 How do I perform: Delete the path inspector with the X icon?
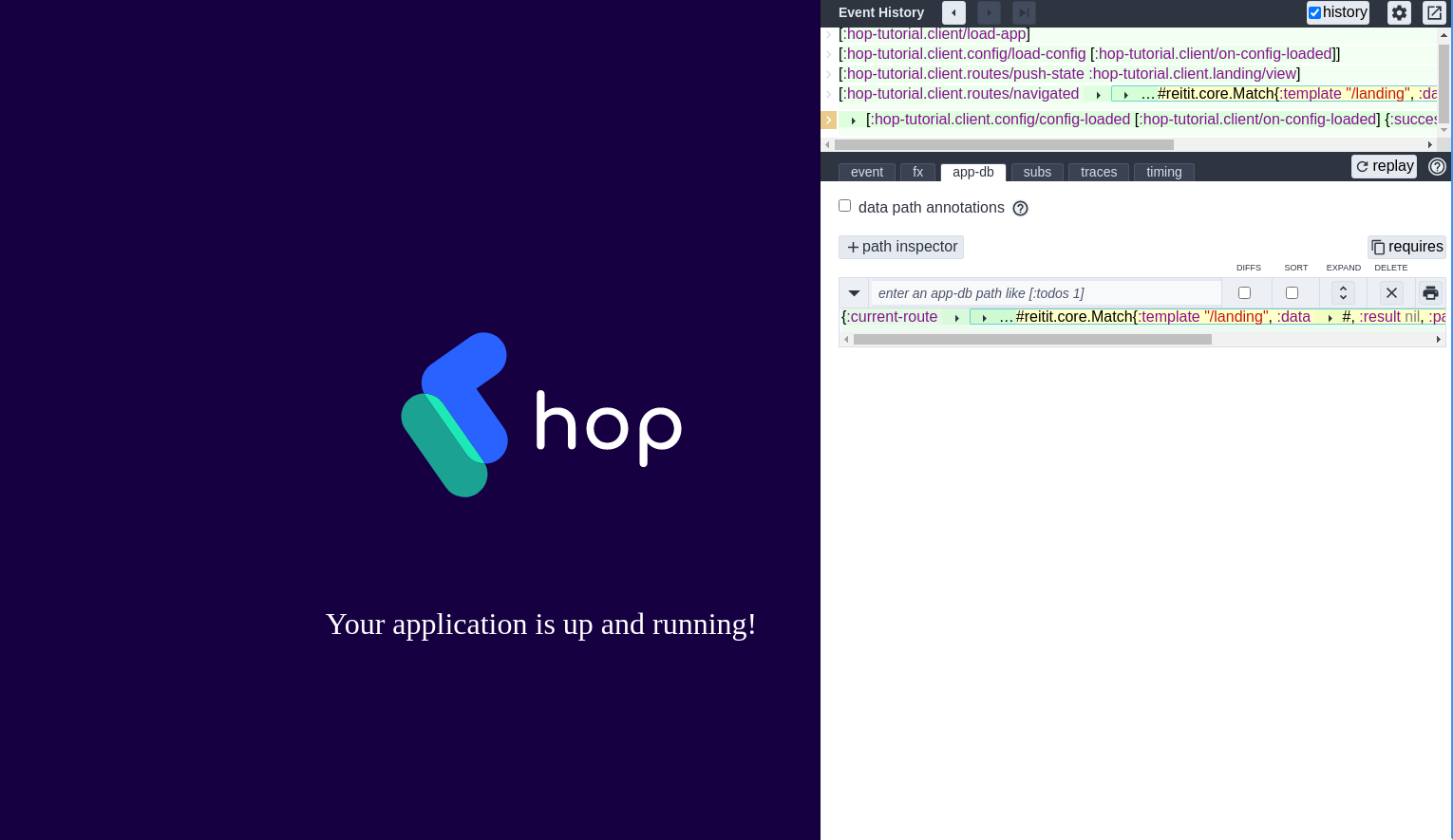[x=1391, y=292]
